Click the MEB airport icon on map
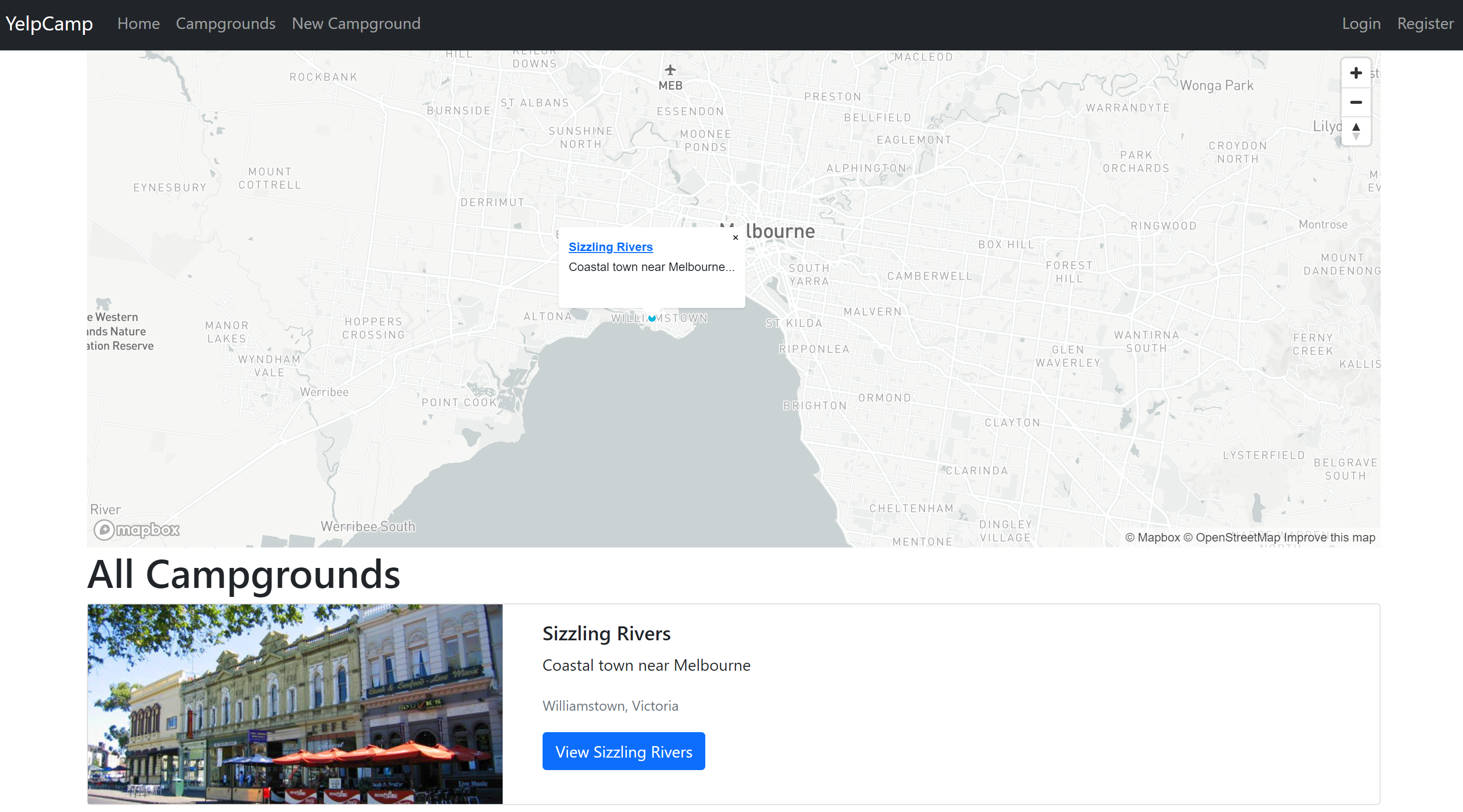Screen dimensions: 1463x812 [x=670, y=70]
